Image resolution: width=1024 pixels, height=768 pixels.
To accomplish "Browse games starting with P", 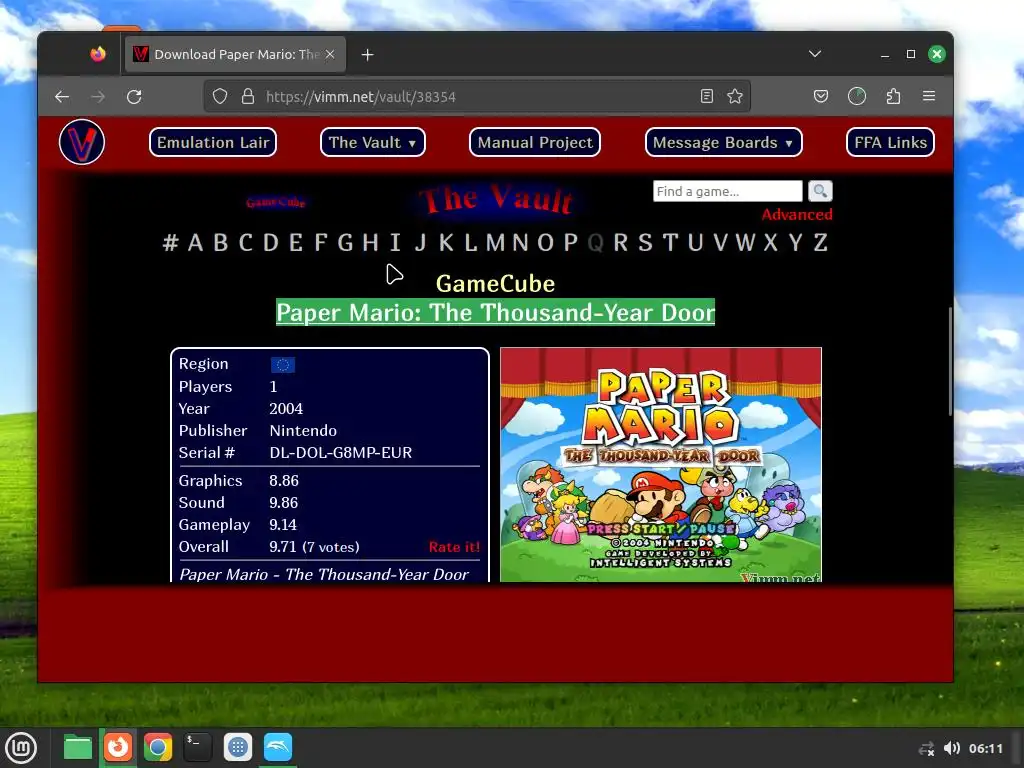I will pos(571,243).
